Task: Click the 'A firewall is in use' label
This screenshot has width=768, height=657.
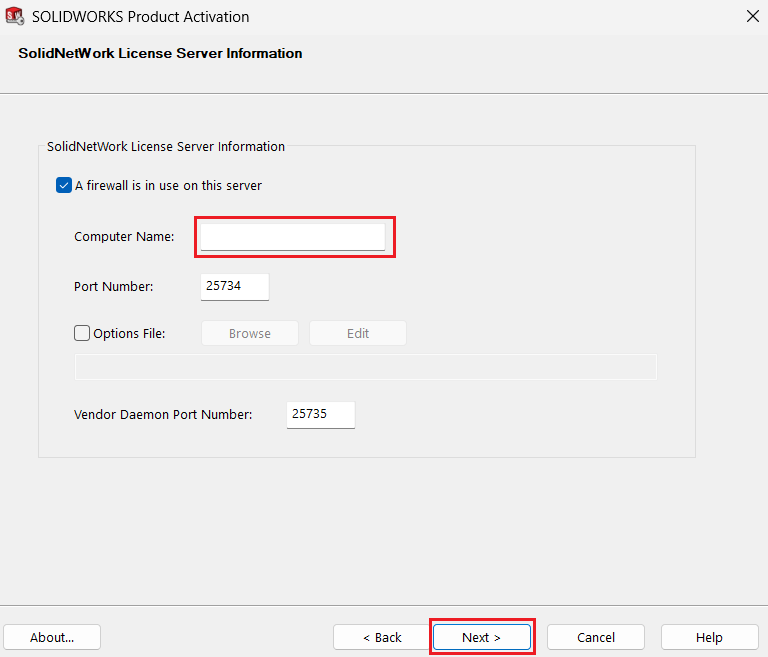Action: click(168, 186)
